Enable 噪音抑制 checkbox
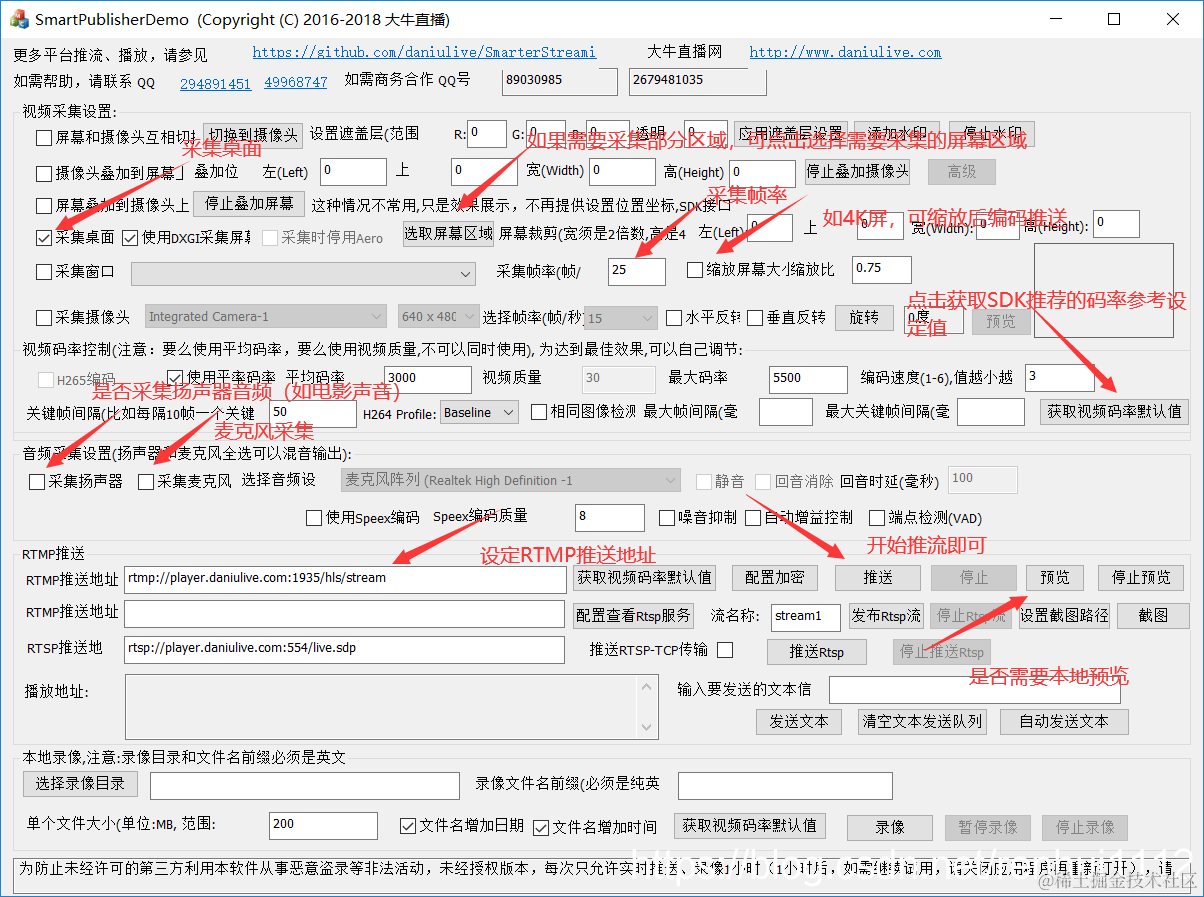Image resolution: width=1204 pixels, height=897 pixels. click(x=668, y=518)
